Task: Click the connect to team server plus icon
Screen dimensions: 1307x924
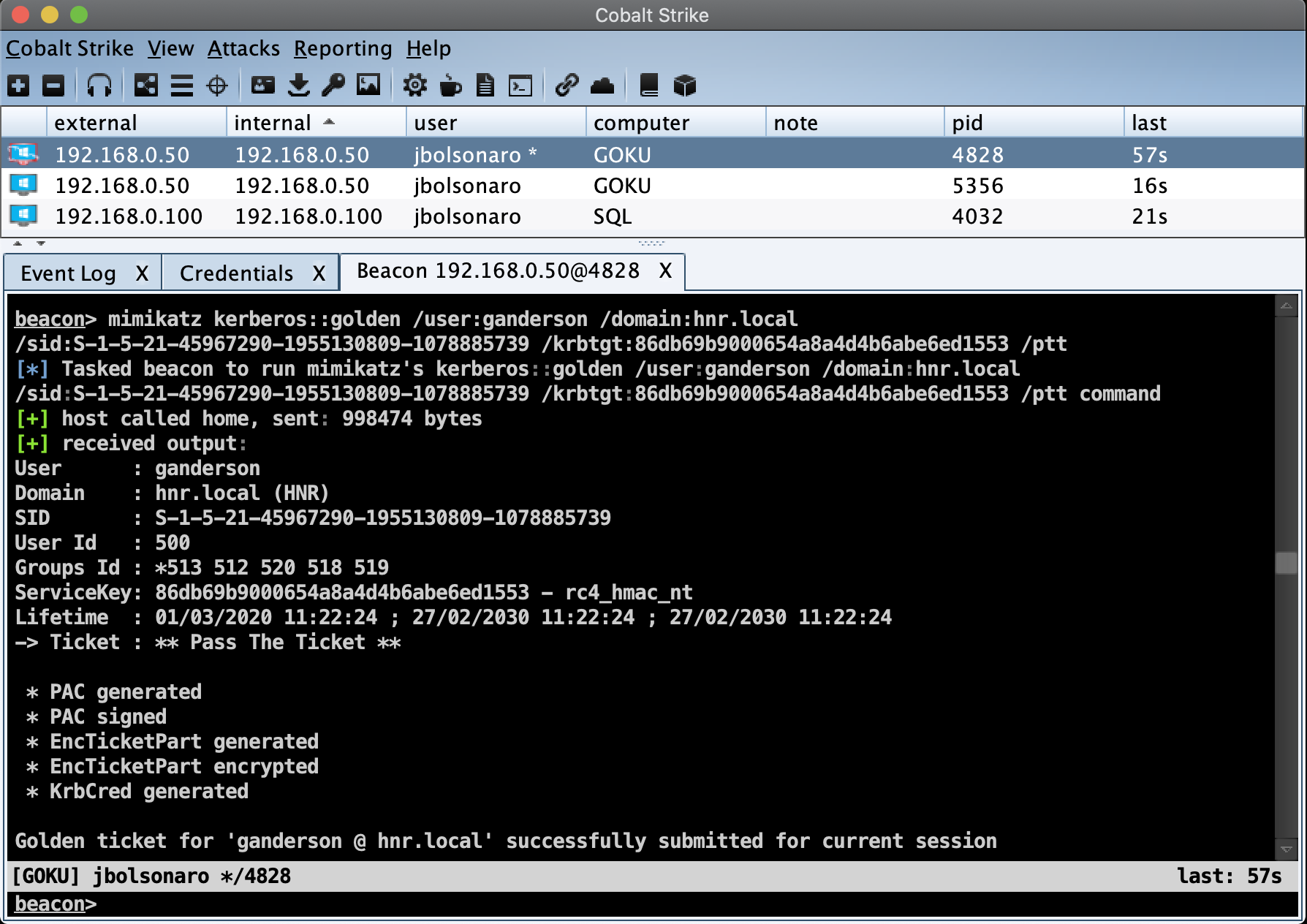Action: [x=18, y=86]
